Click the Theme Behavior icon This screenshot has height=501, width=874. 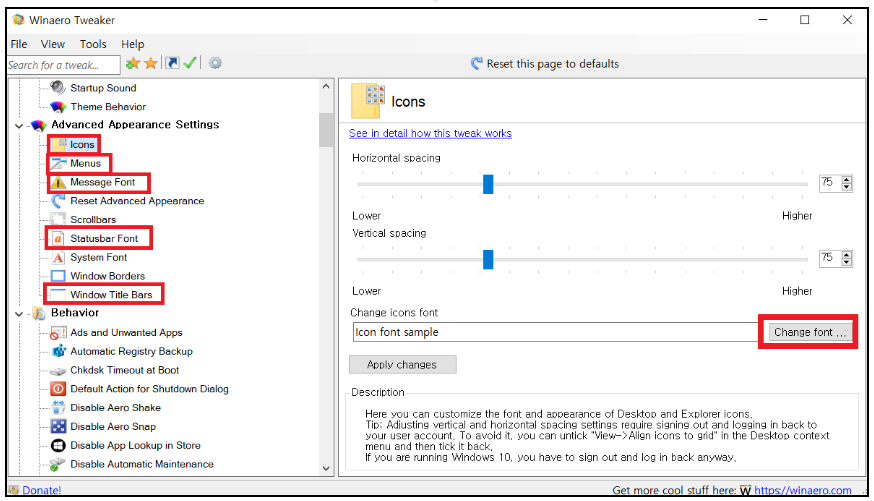coord(58,106)
